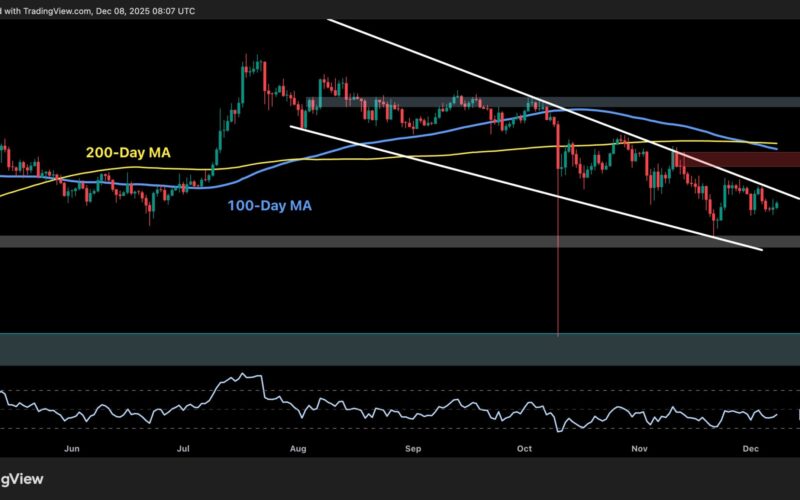Click the Sep label on time axis
Viewport: 800px width, 500px height.
coord(414,449)
